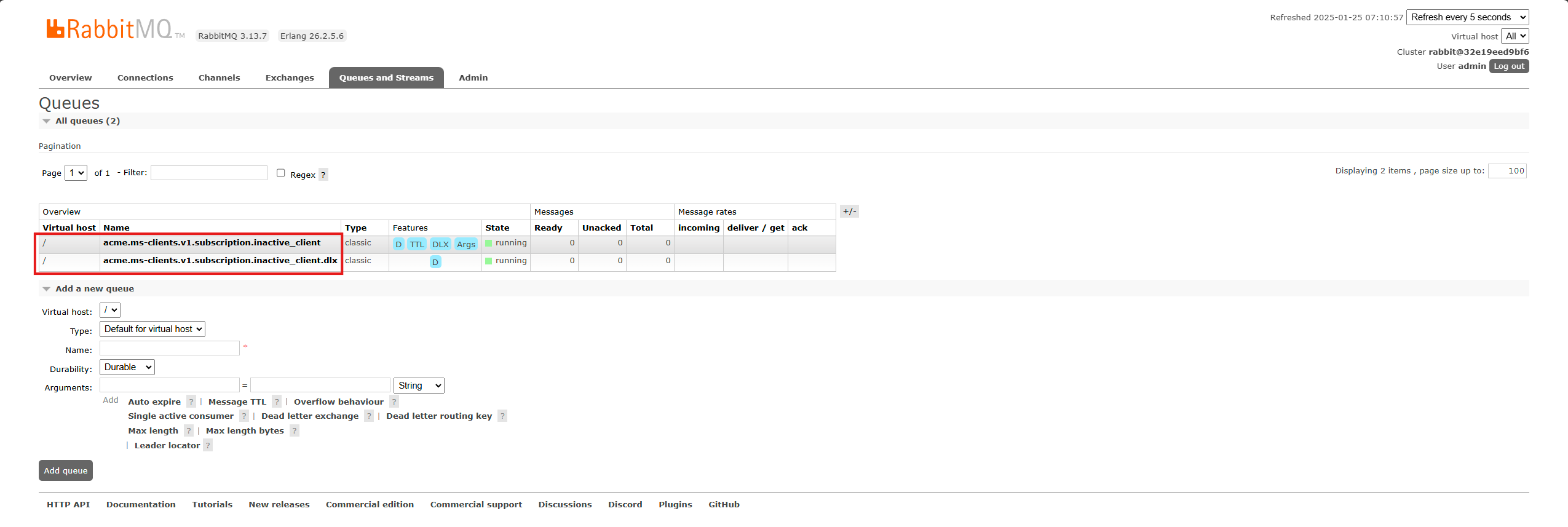Open the Admin tab

[473, 77]
